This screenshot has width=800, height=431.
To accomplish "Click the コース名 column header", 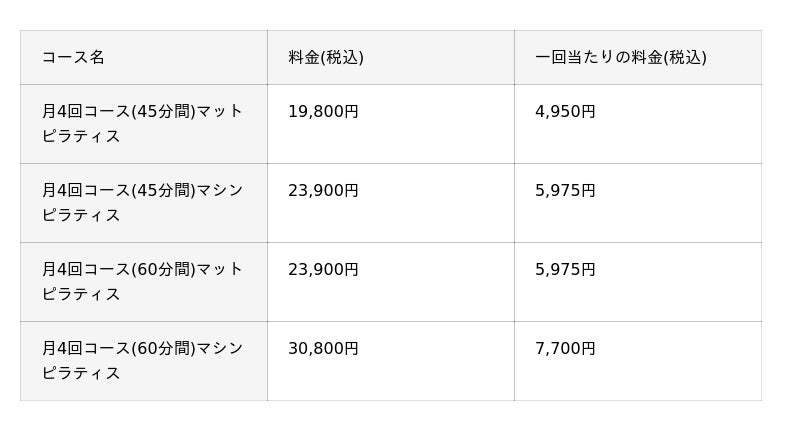I will (x=73, y=57).
